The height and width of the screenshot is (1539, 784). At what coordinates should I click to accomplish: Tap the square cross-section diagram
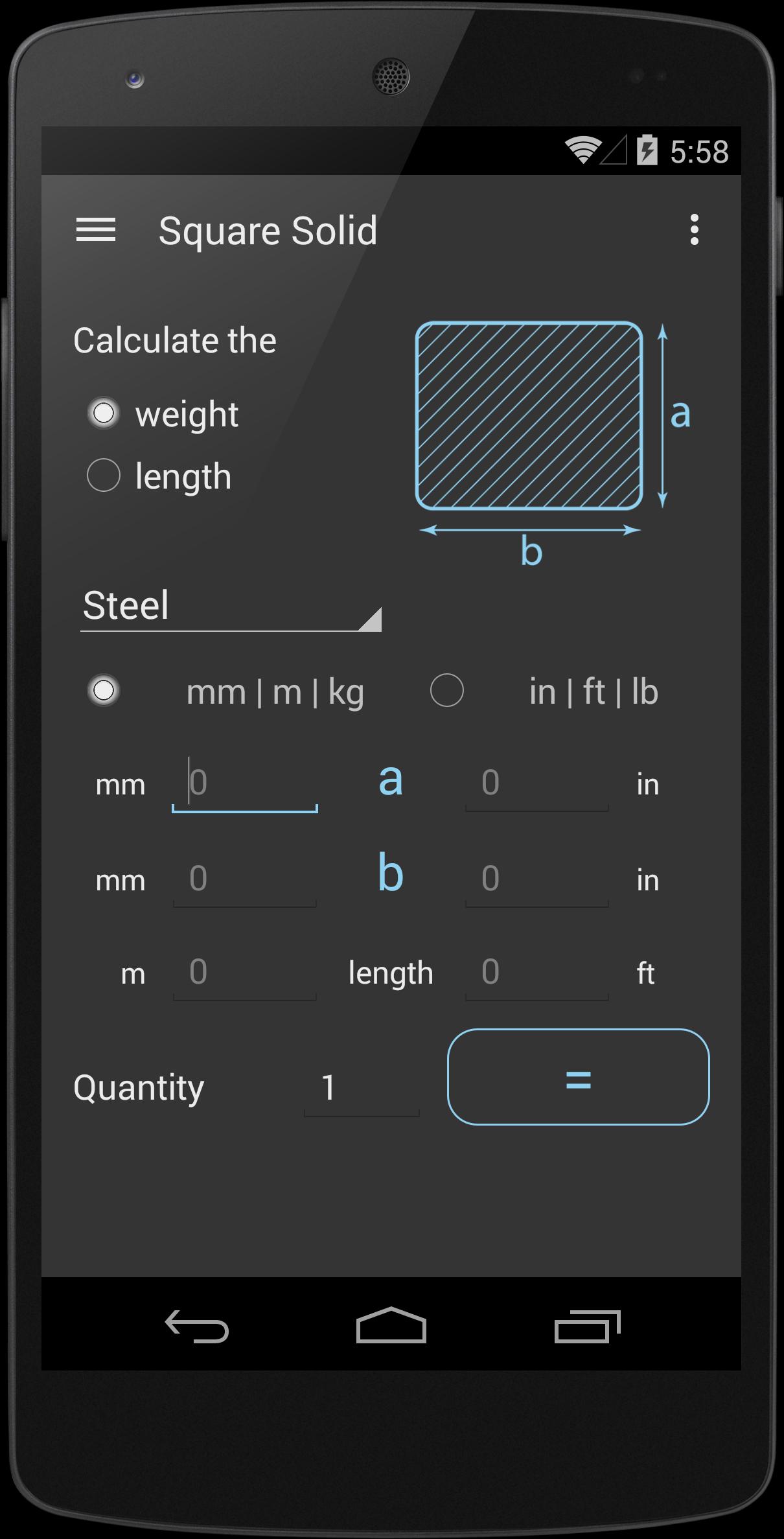[x=529, y=415]
